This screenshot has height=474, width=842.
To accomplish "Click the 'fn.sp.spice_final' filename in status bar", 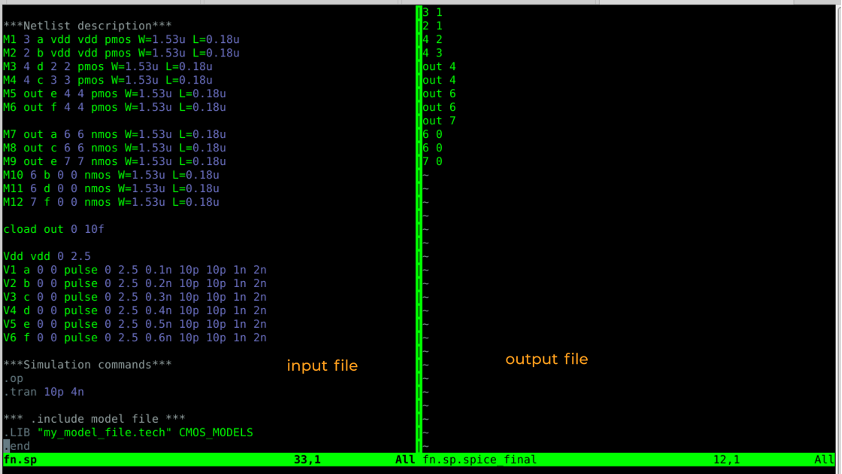I will tap(480, 460).
